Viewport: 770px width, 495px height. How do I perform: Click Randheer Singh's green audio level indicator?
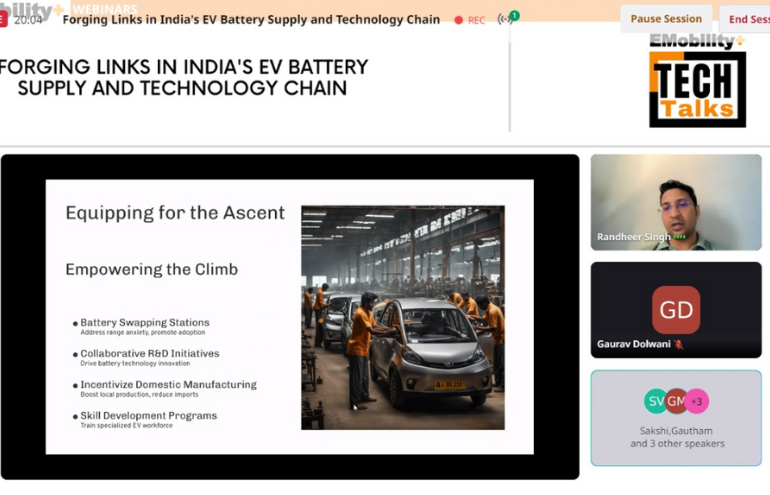pos(680,237)
